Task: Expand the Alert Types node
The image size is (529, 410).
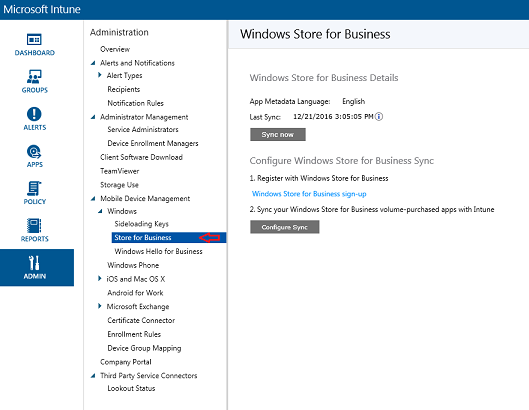Action: pyautogui.click(x=100, y=75)
